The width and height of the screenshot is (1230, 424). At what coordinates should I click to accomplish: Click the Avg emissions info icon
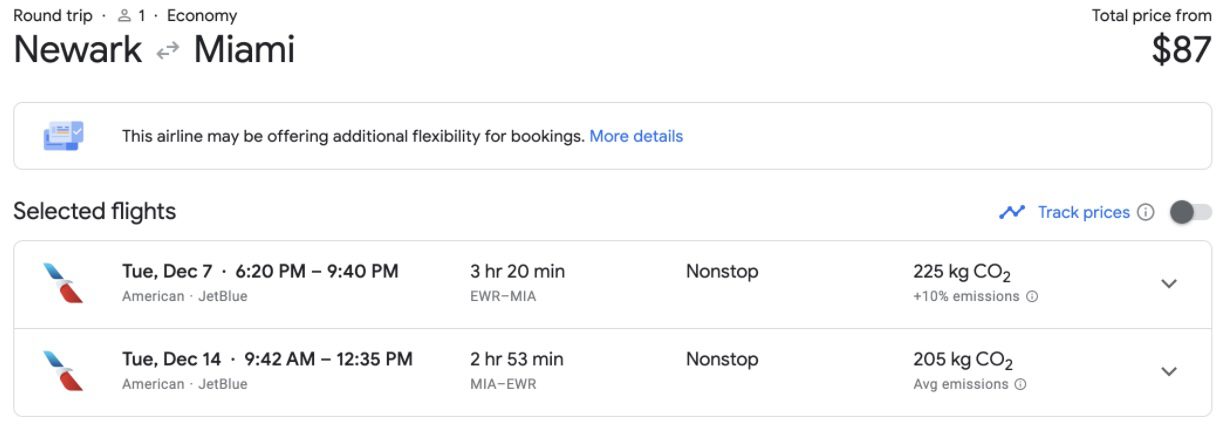[x=1020, y=384]
